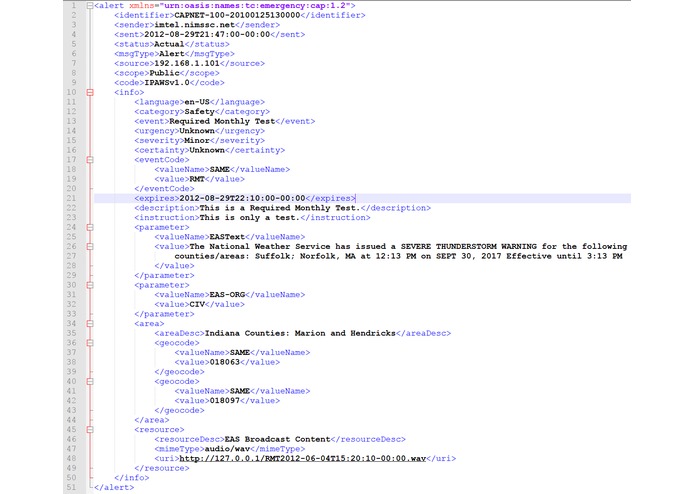Select line number 51 in the margin
This screenshot has height=494, width=695.
(x=71, y=487)
